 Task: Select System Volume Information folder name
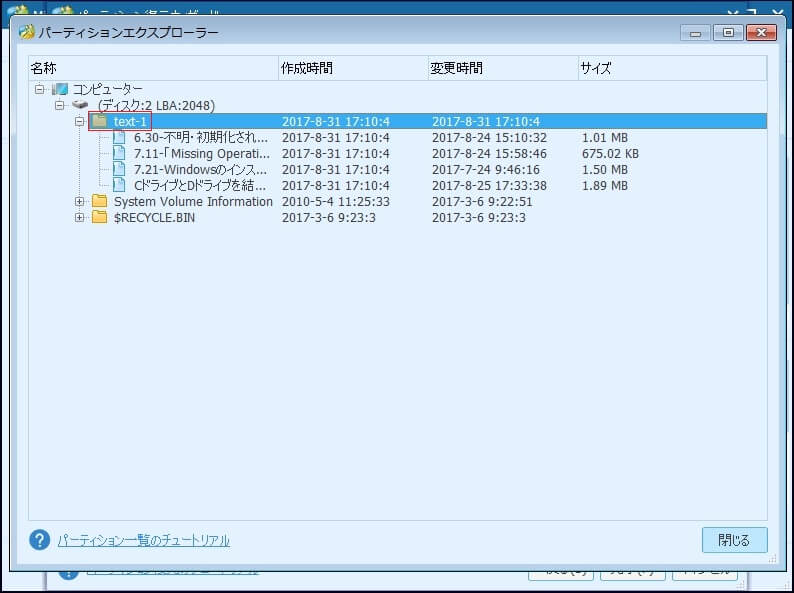[193, 202]
